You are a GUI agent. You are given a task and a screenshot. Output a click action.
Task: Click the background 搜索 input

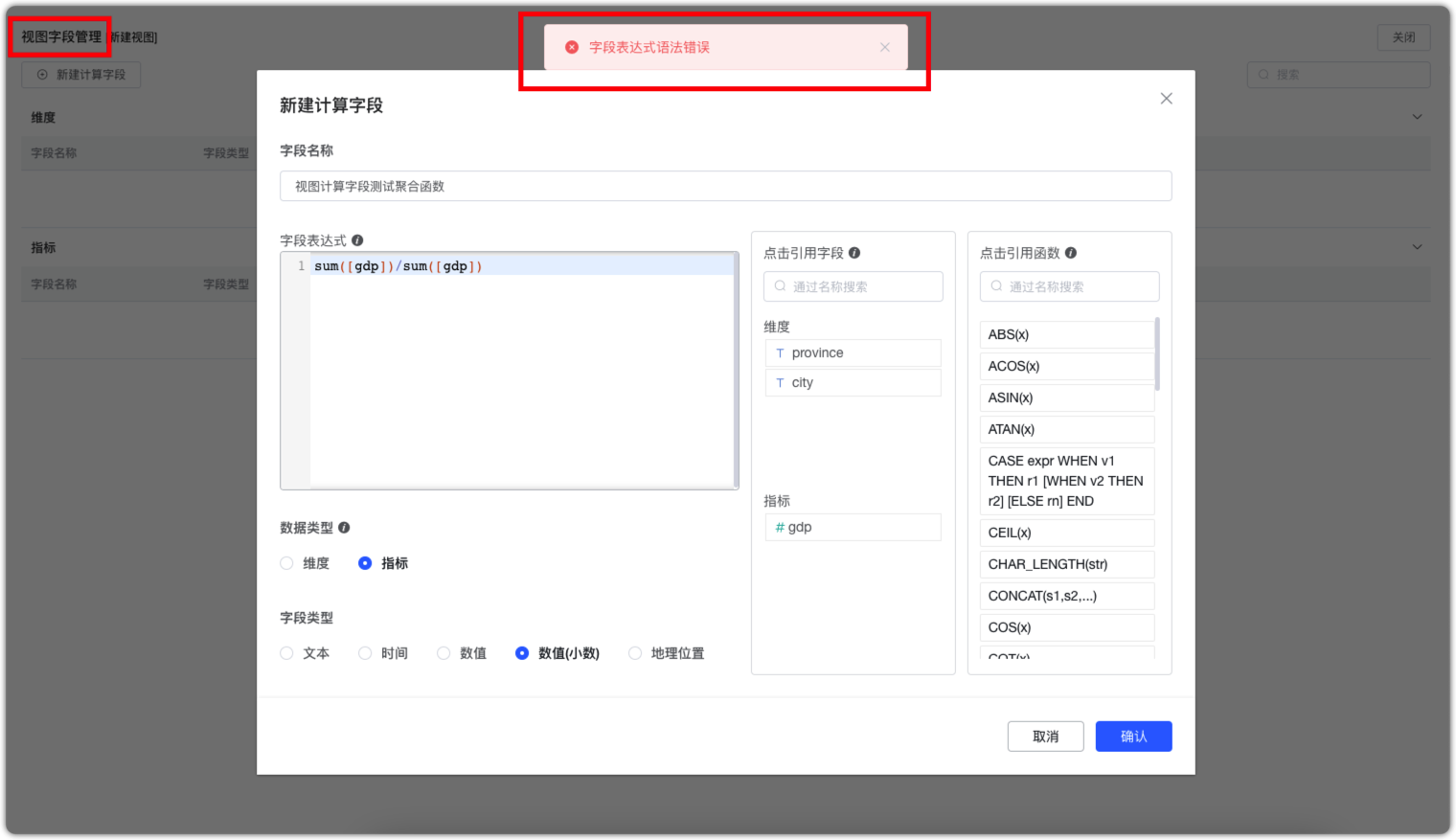pos(1339,75)
